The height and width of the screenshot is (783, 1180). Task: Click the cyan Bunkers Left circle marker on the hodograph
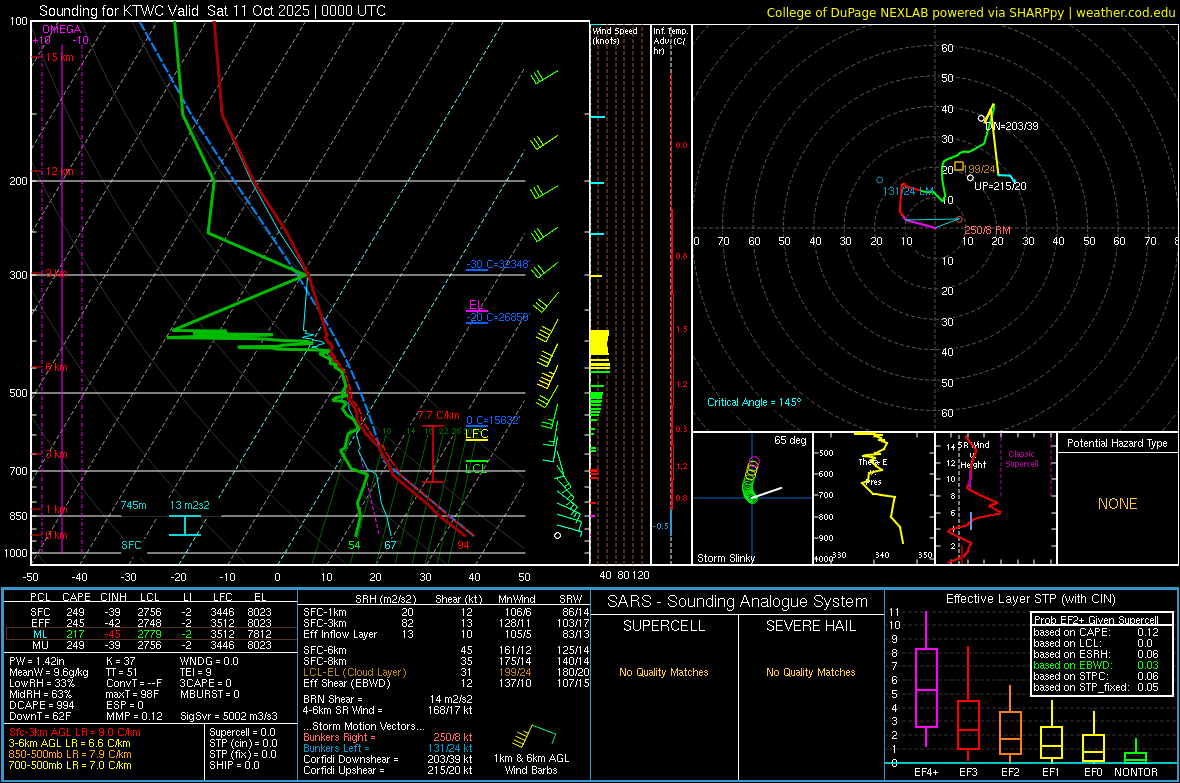tap(880, 180)
